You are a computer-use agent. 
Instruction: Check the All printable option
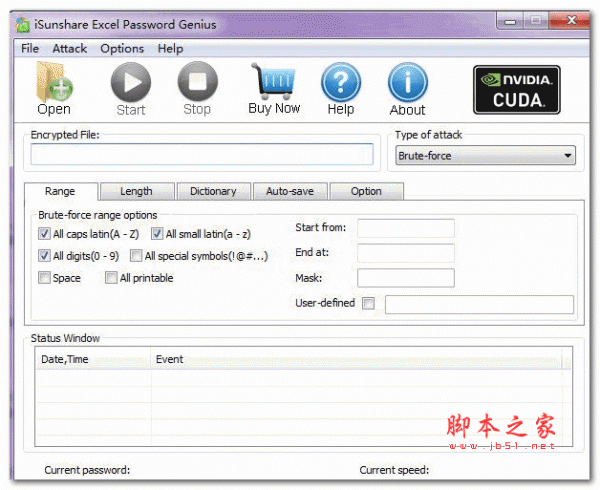(x=111, y=278)
